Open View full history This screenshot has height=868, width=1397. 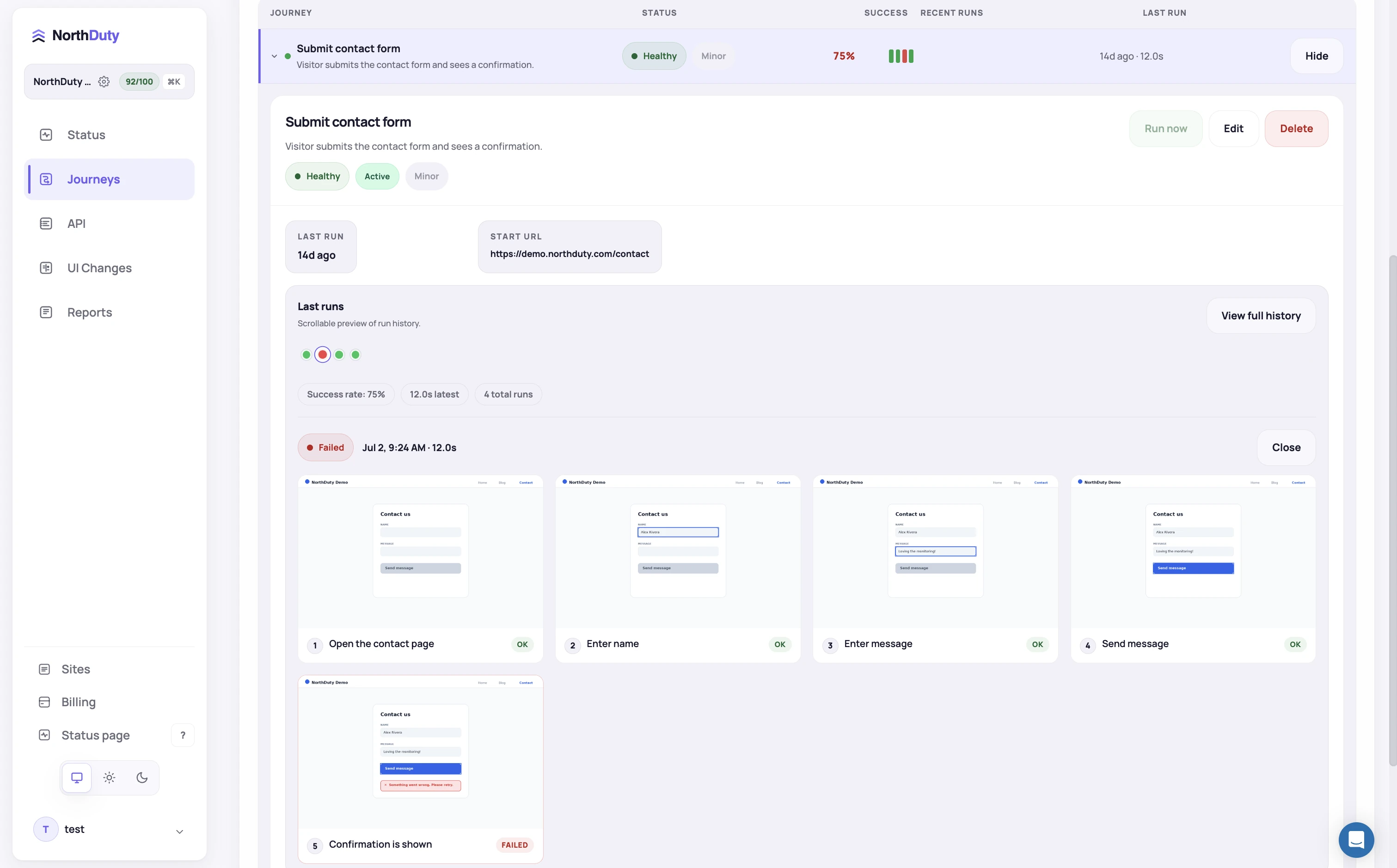pos(1260,316)
